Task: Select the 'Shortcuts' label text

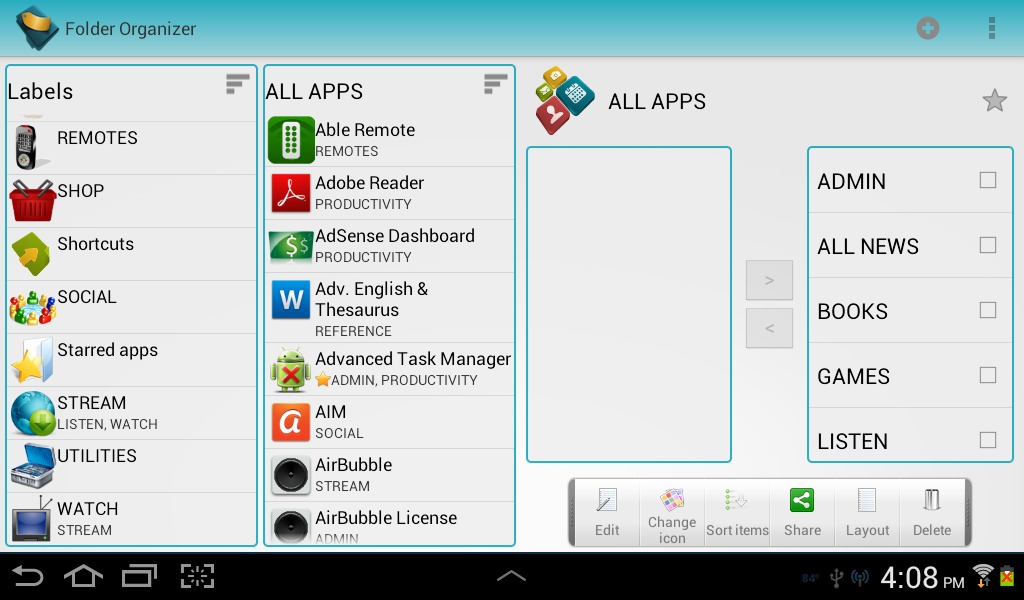Action: [x=95, y=244]
